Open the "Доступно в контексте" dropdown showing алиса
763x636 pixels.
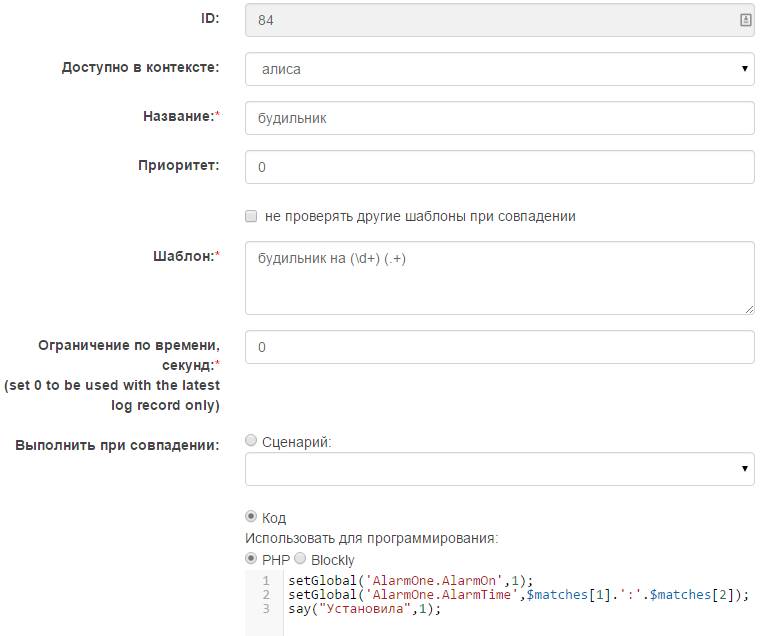click(499, 69)
